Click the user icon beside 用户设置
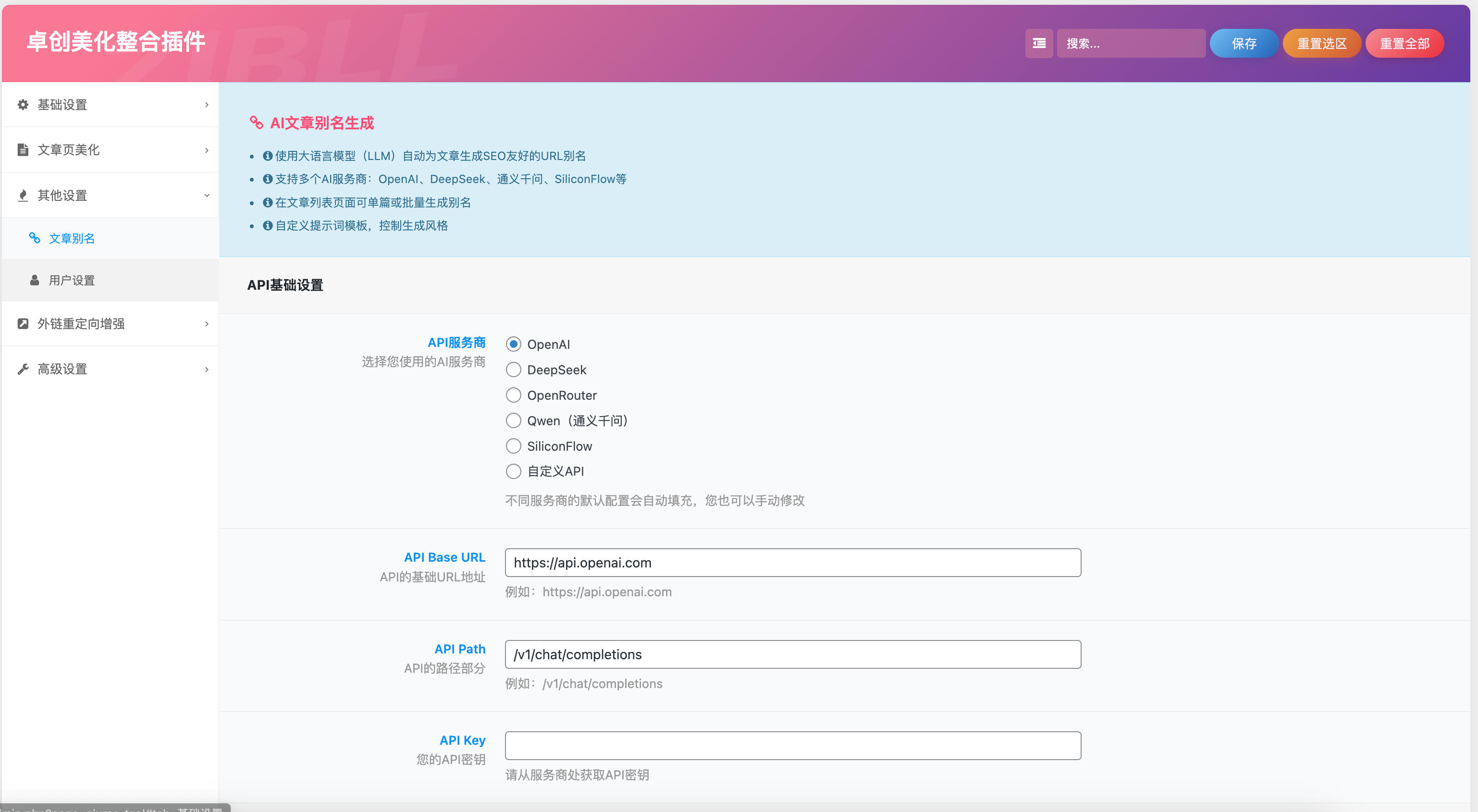This screenshot has height=812, width=1478. click(35, 280)
